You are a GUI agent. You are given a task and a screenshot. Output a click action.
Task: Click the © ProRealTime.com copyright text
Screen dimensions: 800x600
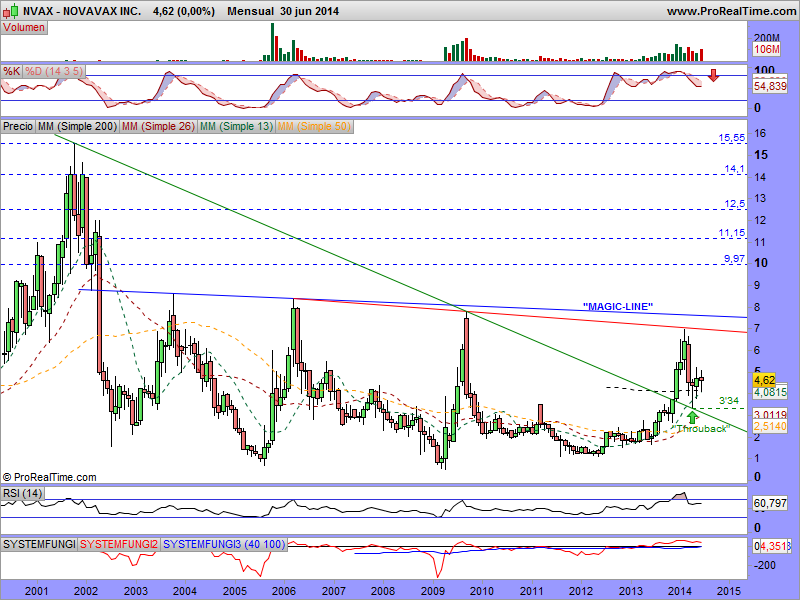click(49, 478)
